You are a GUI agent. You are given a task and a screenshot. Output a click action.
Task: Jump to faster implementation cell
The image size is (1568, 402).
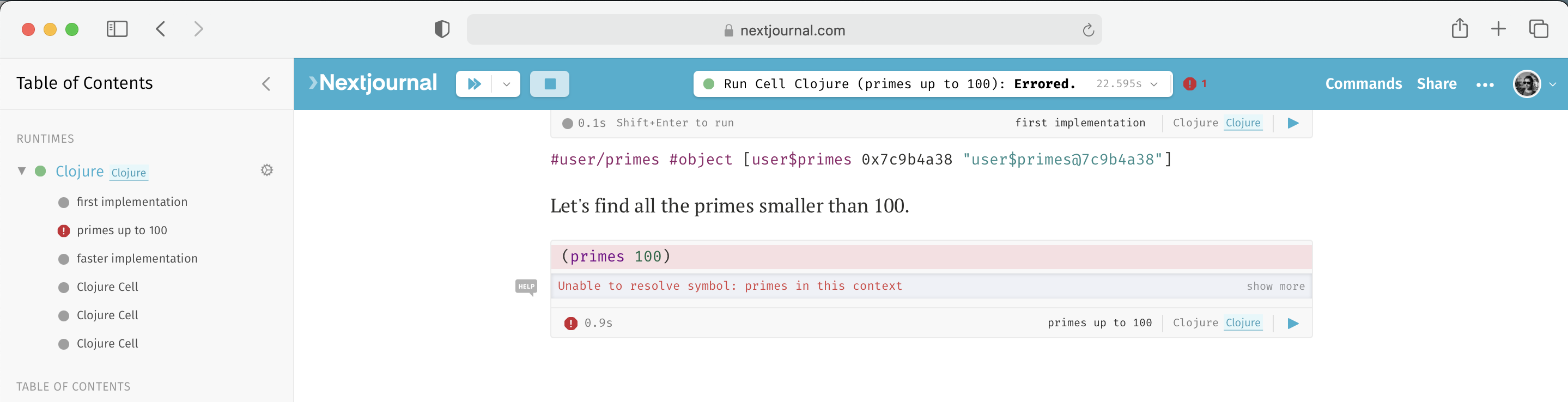click(x=137, y=259)
